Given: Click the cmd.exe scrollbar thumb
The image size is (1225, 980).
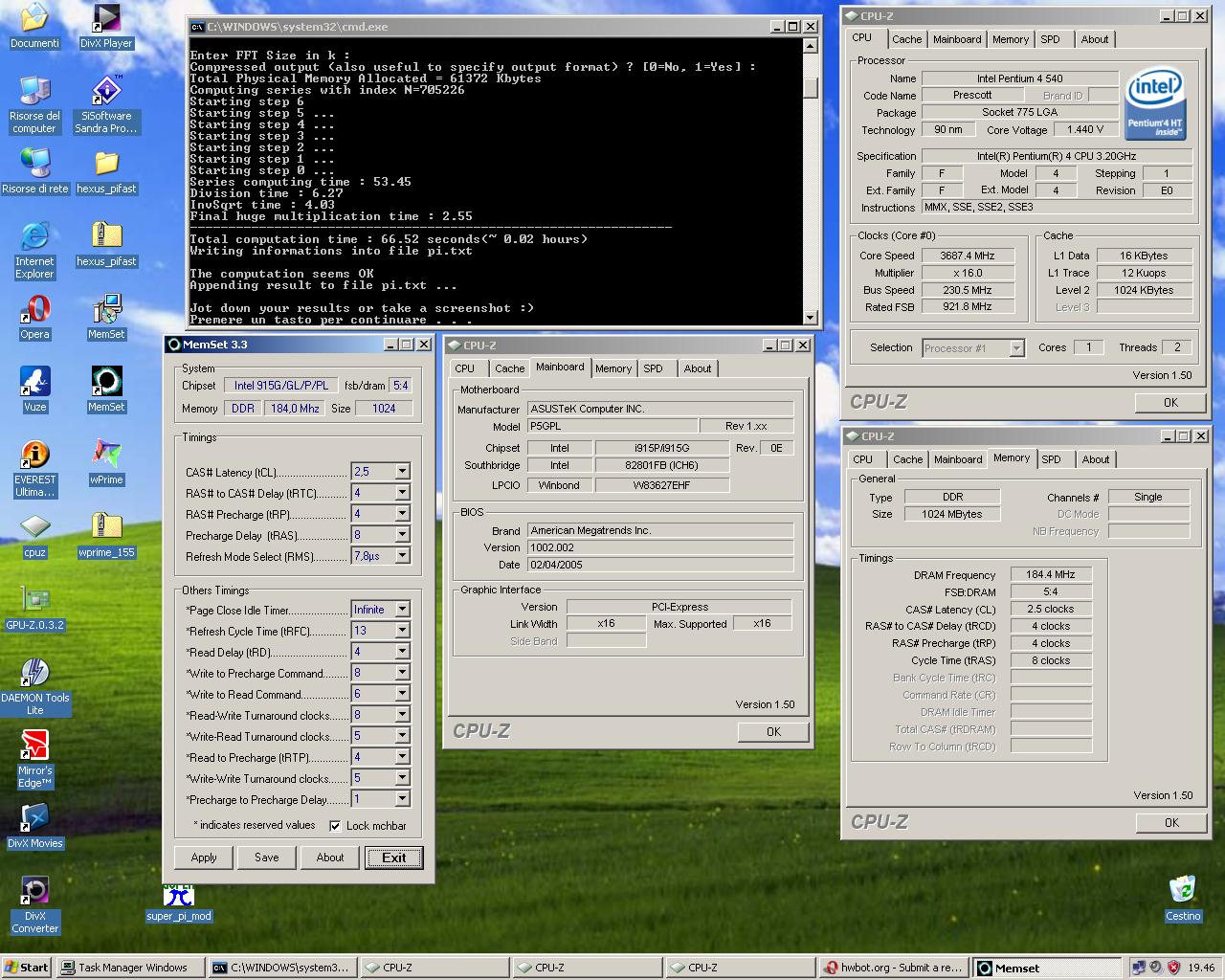Looking at the screenshot, I should (x=811, y=87).
